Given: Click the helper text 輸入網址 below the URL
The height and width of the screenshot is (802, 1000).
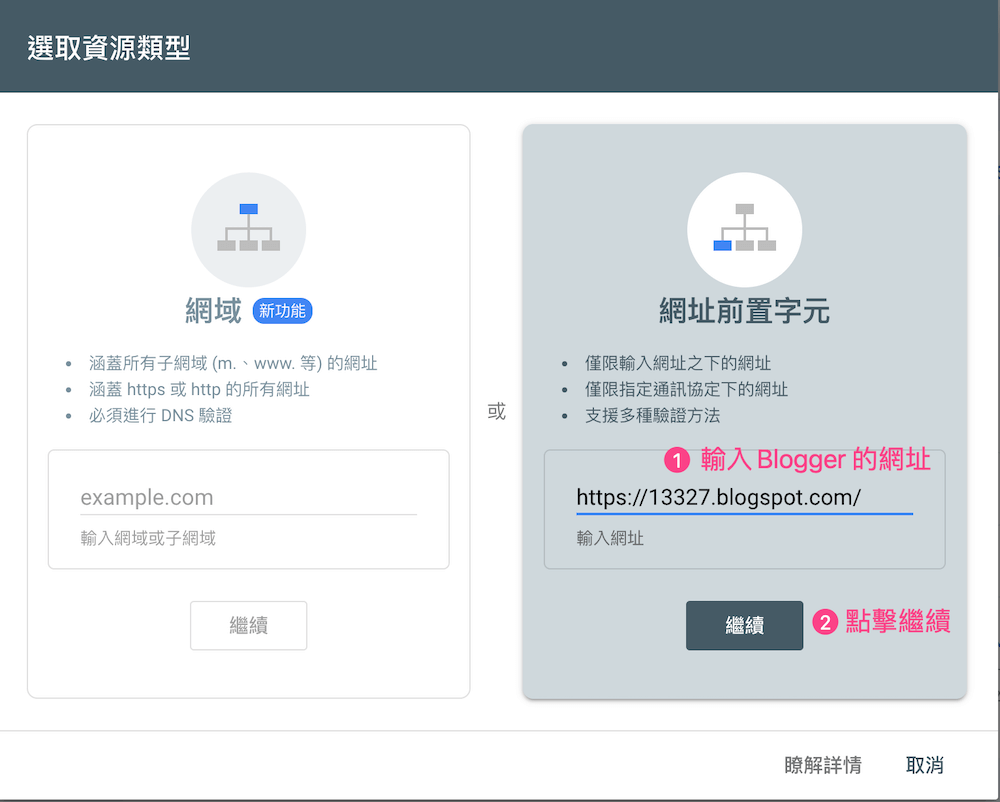Looking at the screenshot, I should (x=610, y=538).
